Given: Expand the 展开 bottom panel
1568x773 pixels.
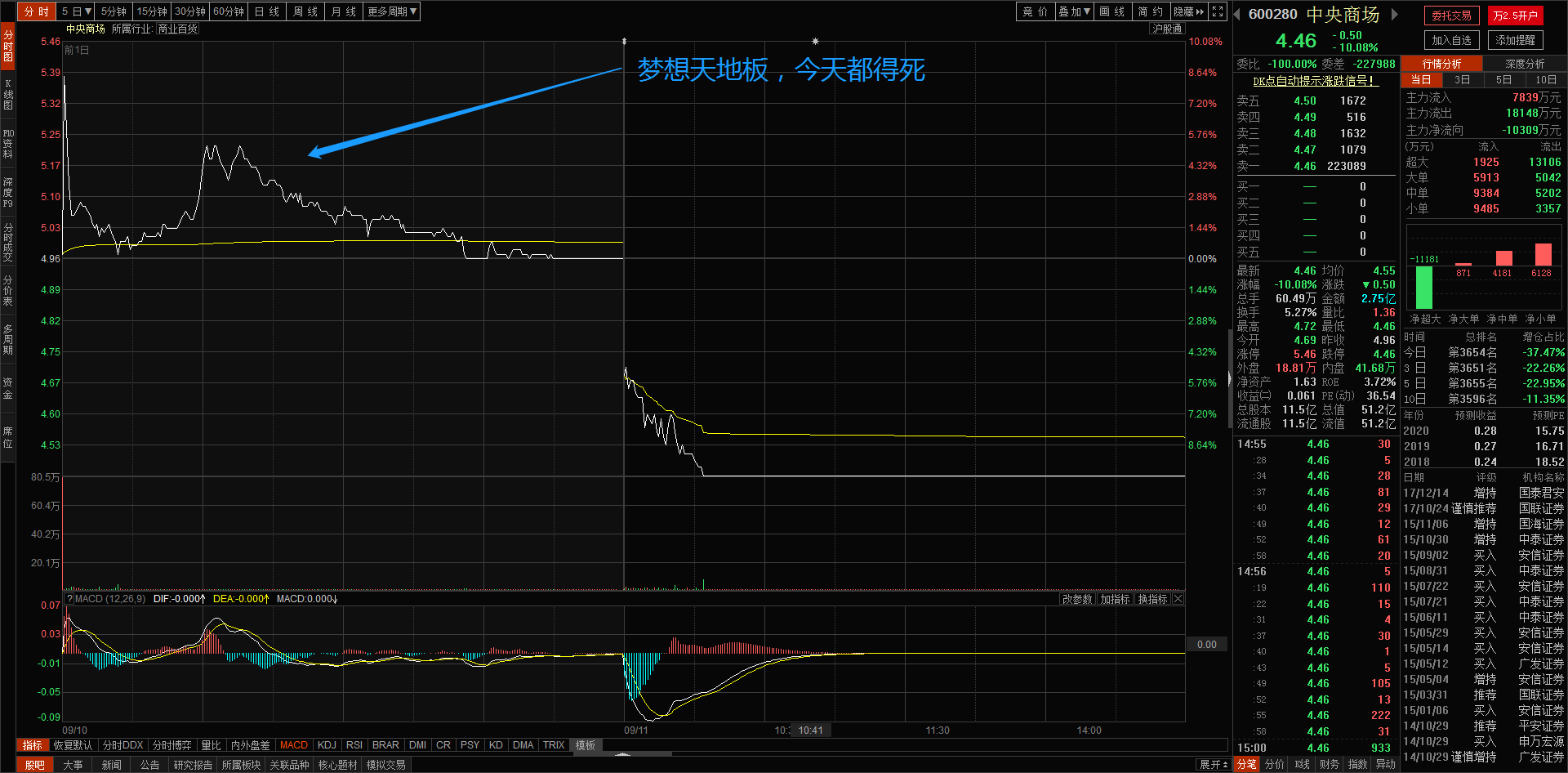Looking at the screenshot, I should tap(1214, 765).
